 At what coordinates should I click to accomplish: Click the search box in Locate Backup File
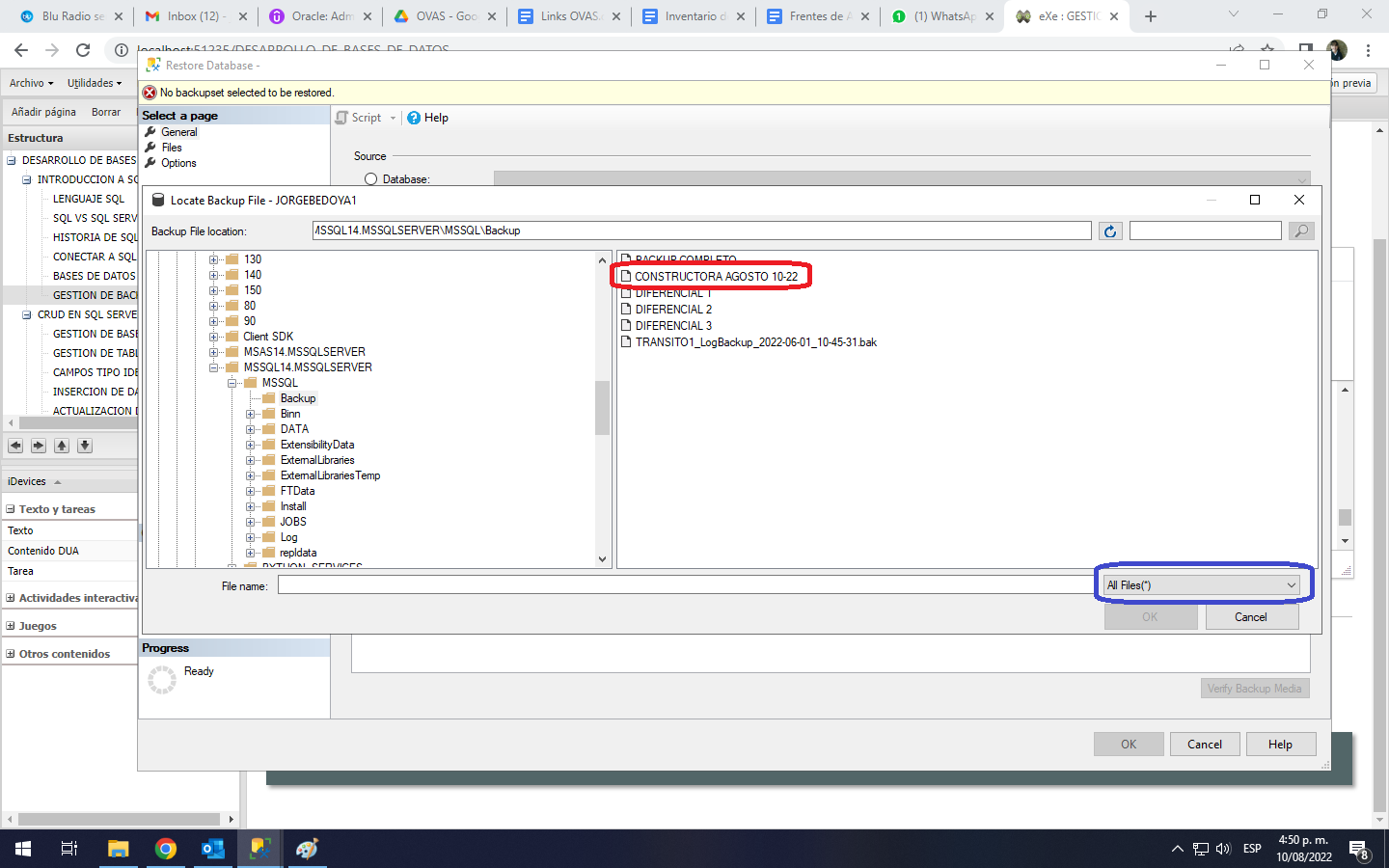[x=1205, y=231]
